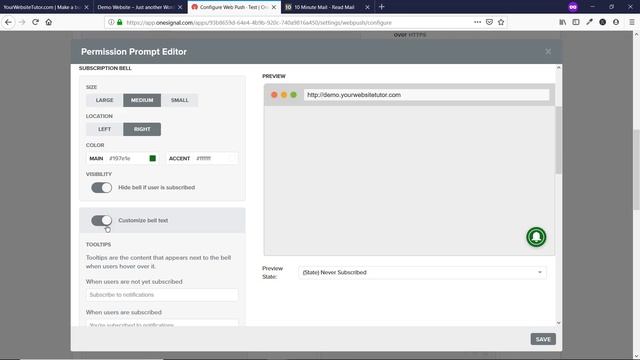
Task: Close the 10 Minute Mail tab
Action: tap(367, 7)
